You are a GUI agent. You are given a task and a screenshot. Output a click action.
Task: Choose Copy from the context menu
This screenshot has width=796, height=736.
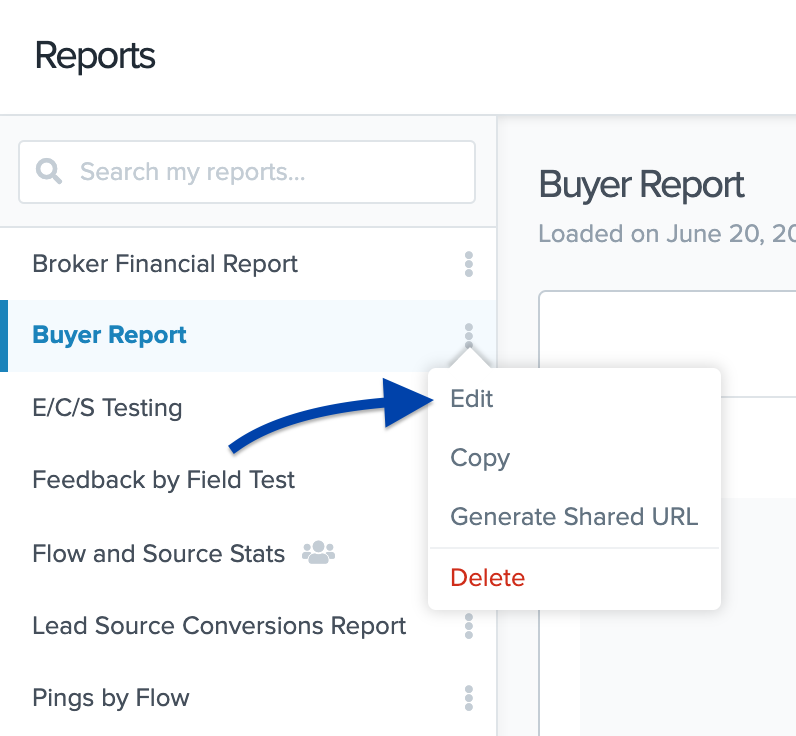(x=480, y=458)
